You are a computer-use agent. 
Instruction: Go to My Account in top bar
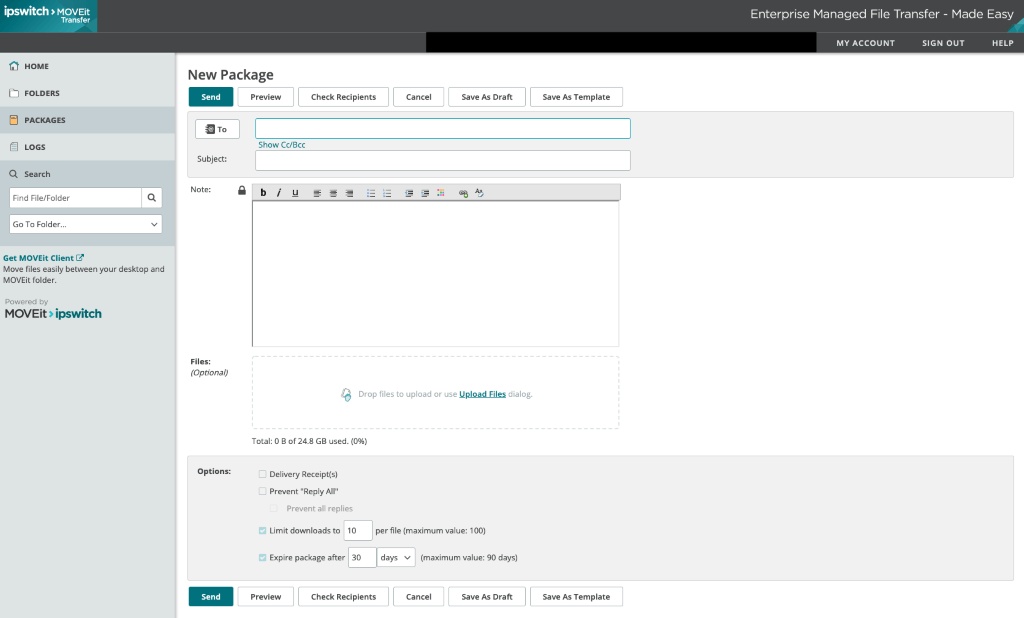pos(865,43)
